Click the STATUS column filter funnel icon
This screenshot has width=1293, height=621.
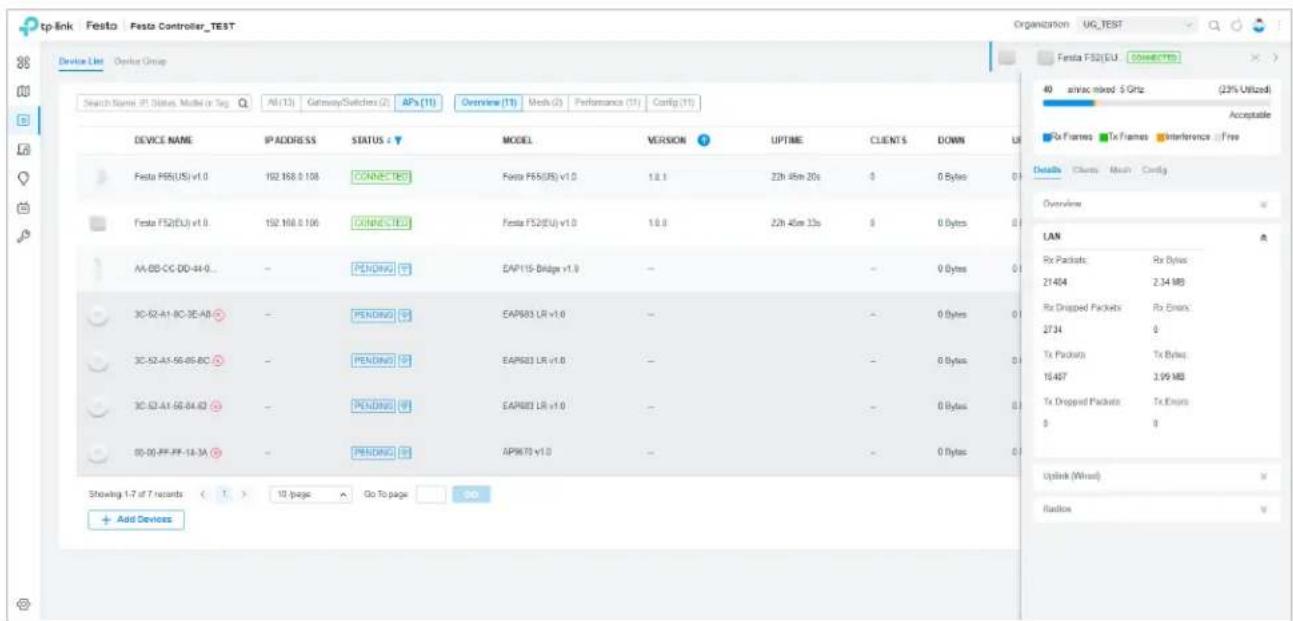tap(397, 143)
